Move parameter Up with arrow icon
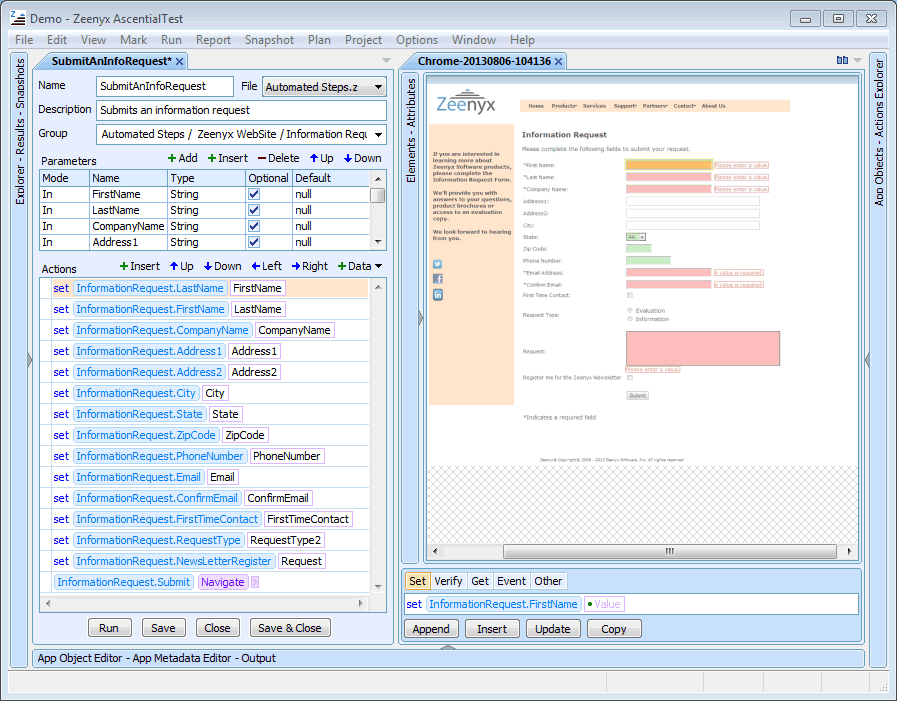The height and width of the screenshot is (701, 897). 312,158
